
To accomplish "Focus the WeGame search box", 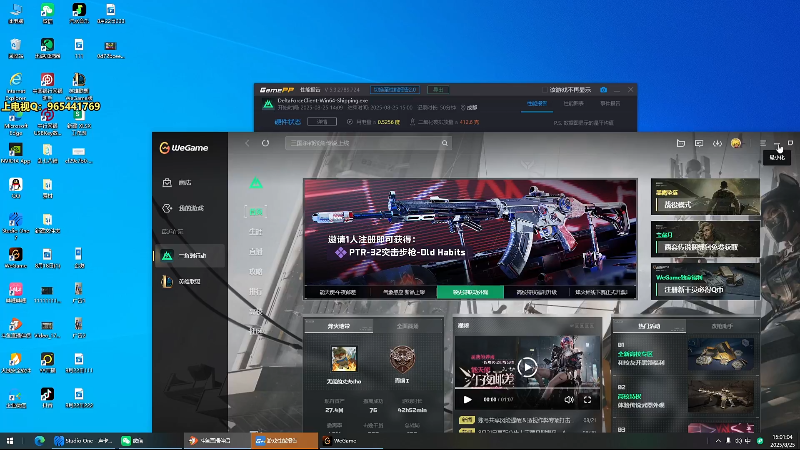I will tap(368, 143).
